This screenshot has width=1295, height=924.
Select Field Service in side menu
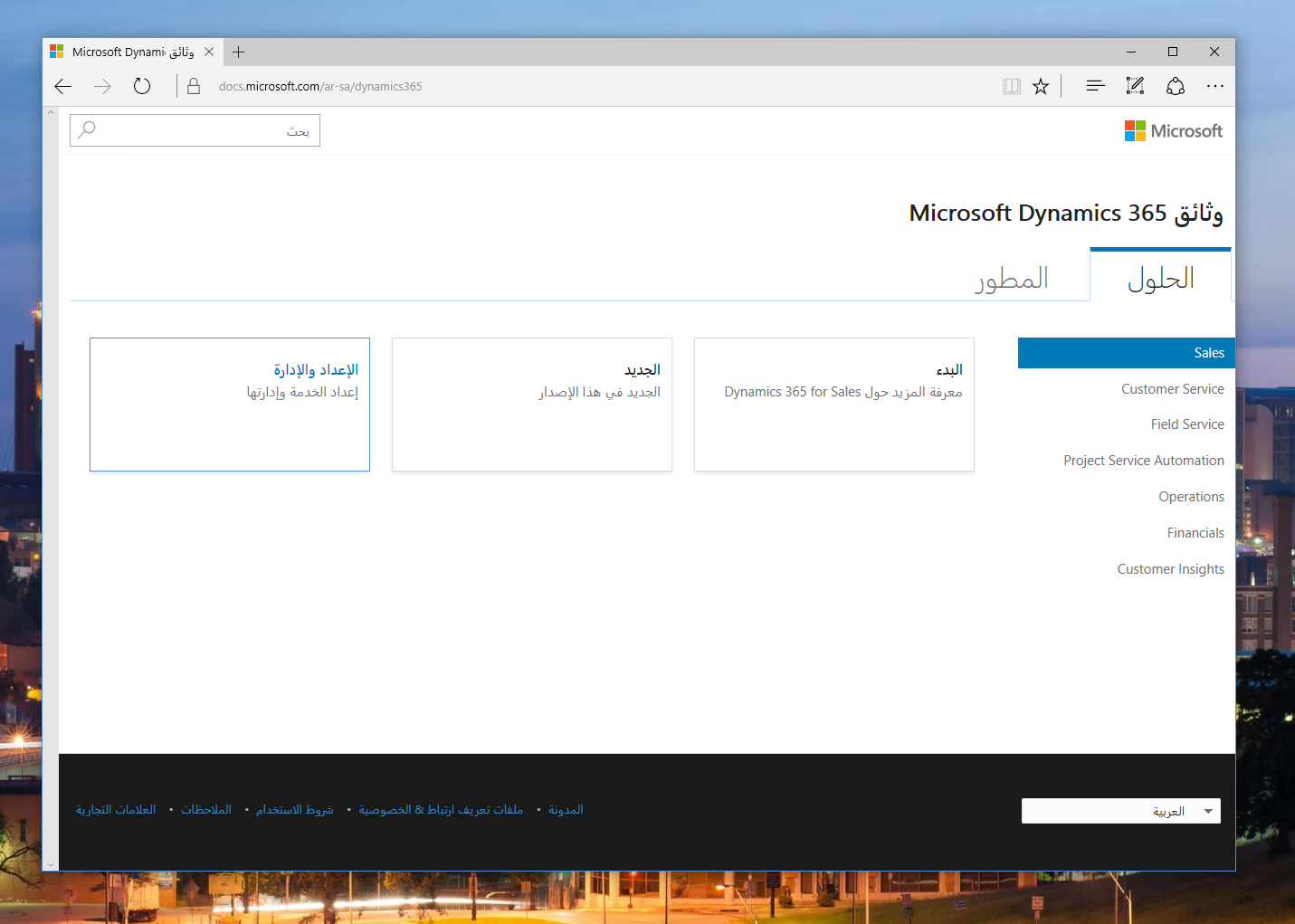point(1187,424)
